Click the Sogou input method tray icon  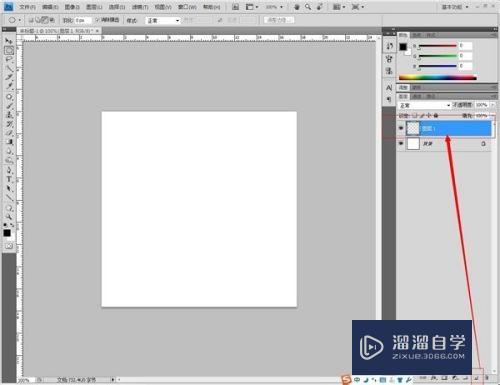point(347,380)
